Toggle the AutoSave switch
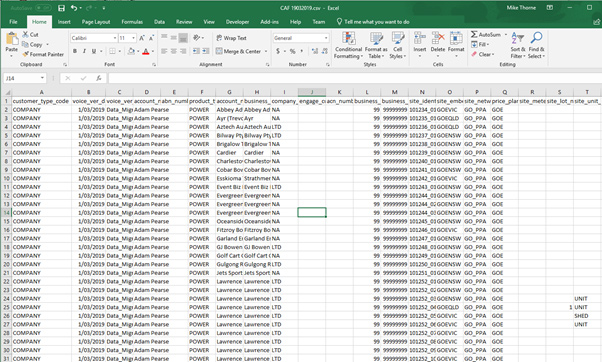 point(43,8)
